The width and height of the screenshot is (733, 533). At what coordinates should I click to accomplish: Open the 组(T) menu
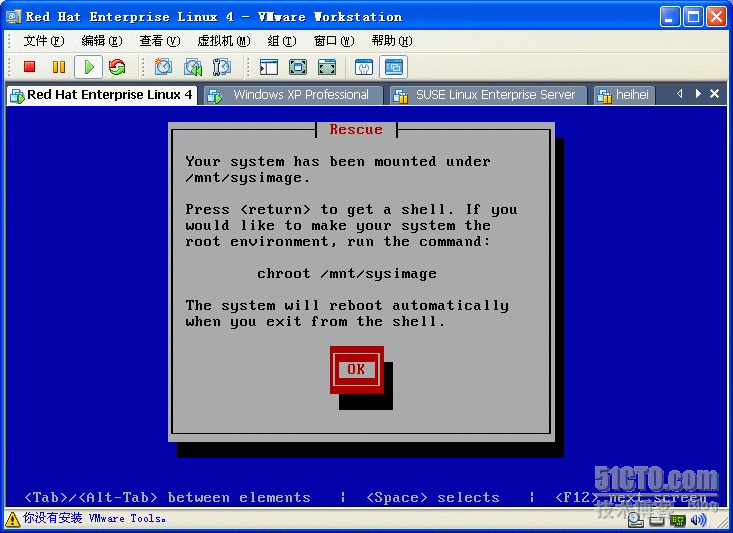coord(281,41)
